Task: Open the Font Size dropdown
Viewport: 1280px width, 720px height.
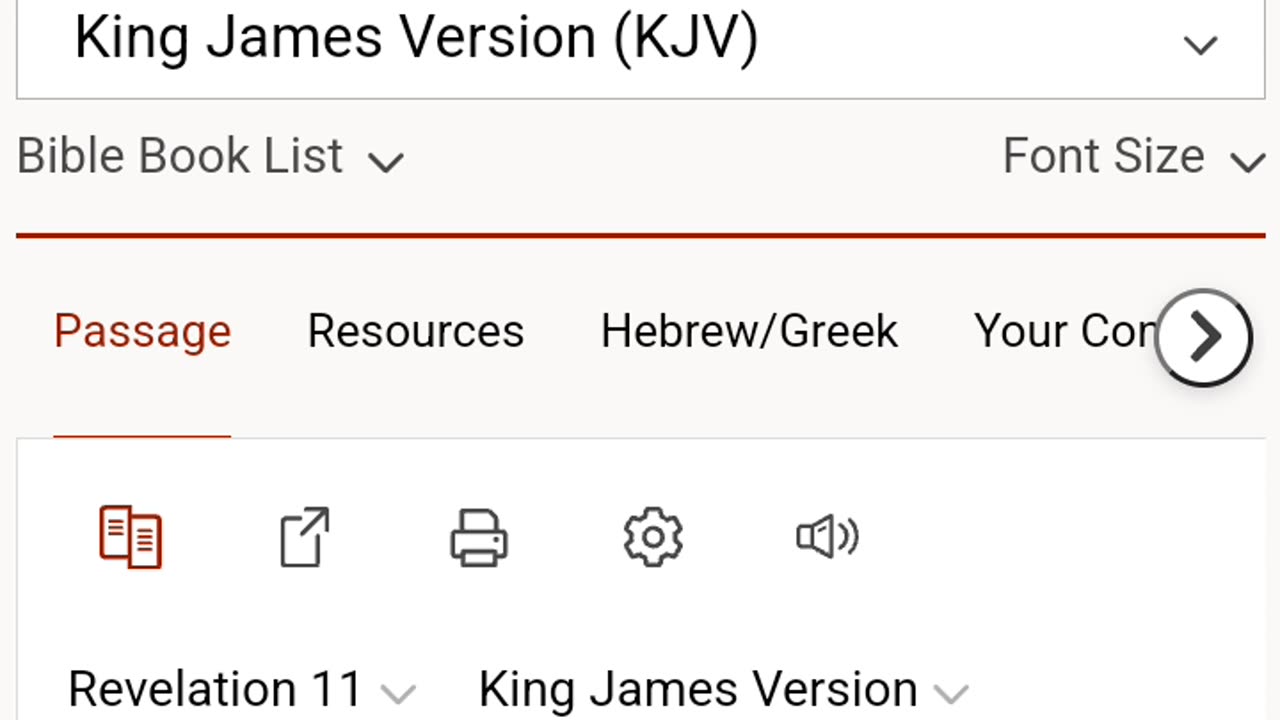Action: [x=1103, y=157]
